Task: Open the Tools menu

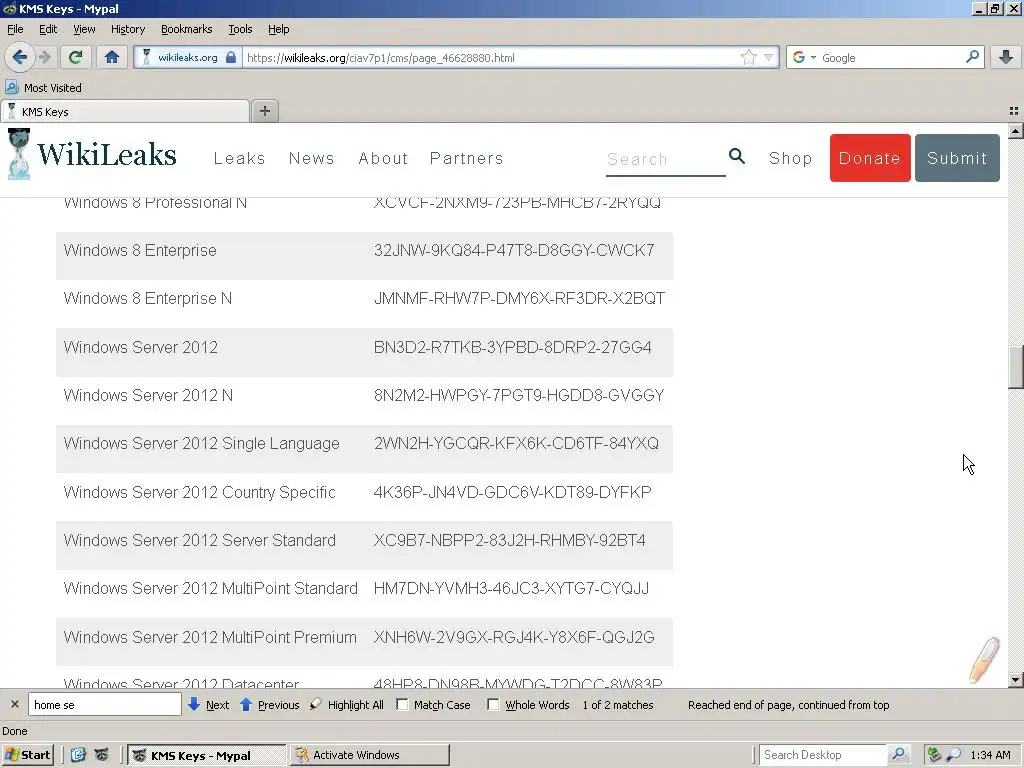Action: [240, 29]
